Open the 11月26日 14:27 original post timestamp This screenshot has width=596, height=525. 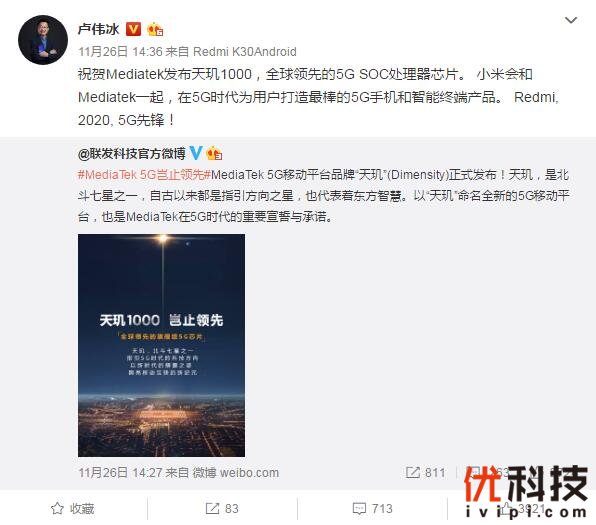pyautogui.click(x=120, y=473)
